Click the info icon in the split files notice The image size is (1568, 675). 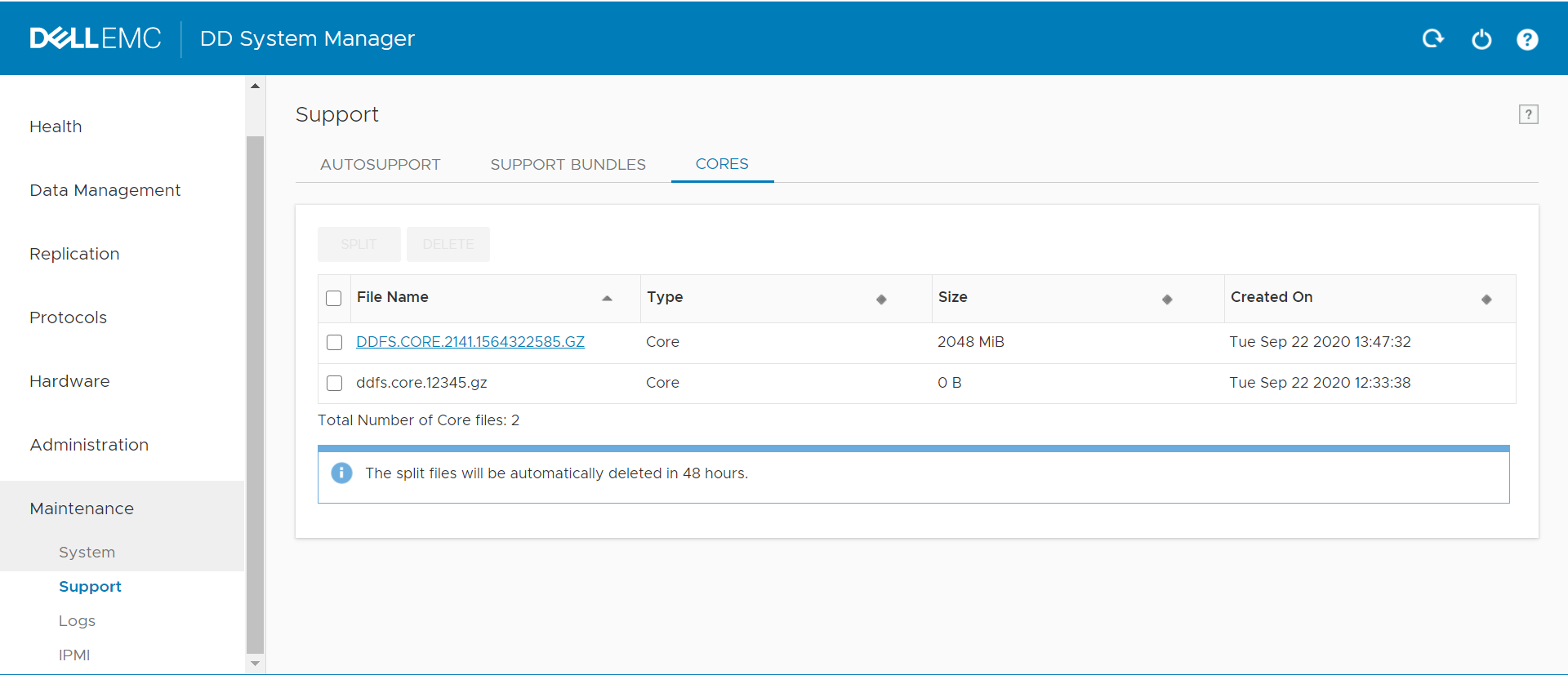pos(341,473)
